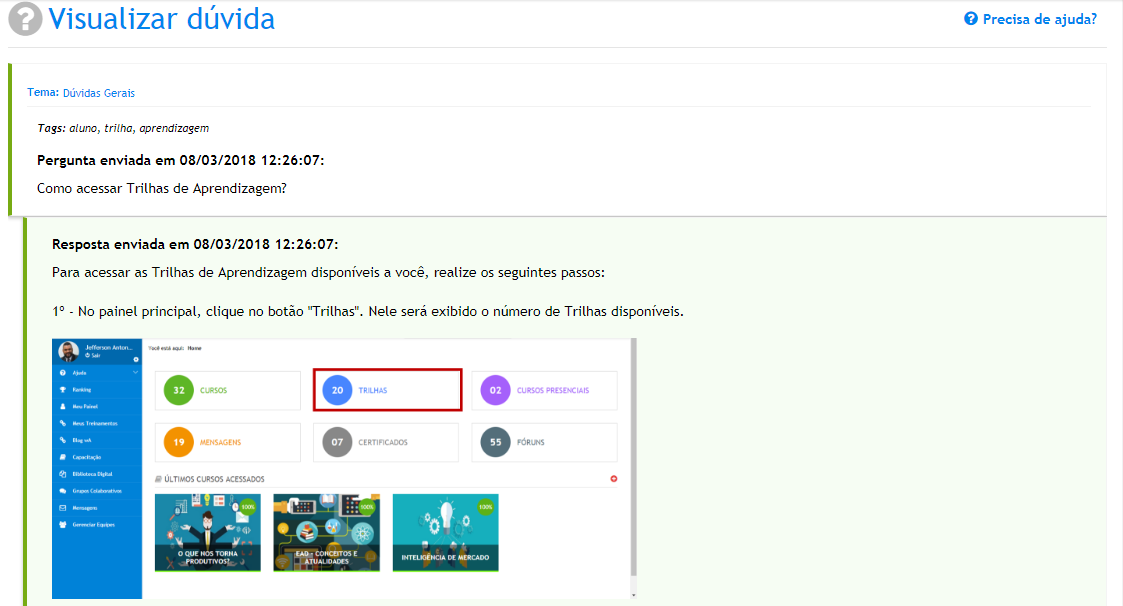Open the Dúvidas Gerais theme link
The height and width of the screenshot is (606, 1123).
coord(98,93)
